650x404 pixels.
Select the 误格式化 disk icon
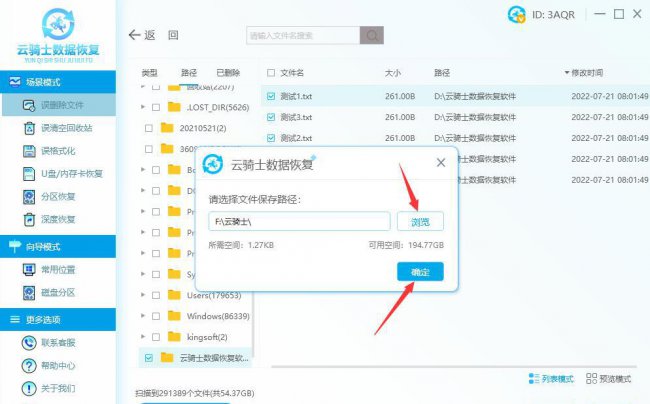(29, 151)
